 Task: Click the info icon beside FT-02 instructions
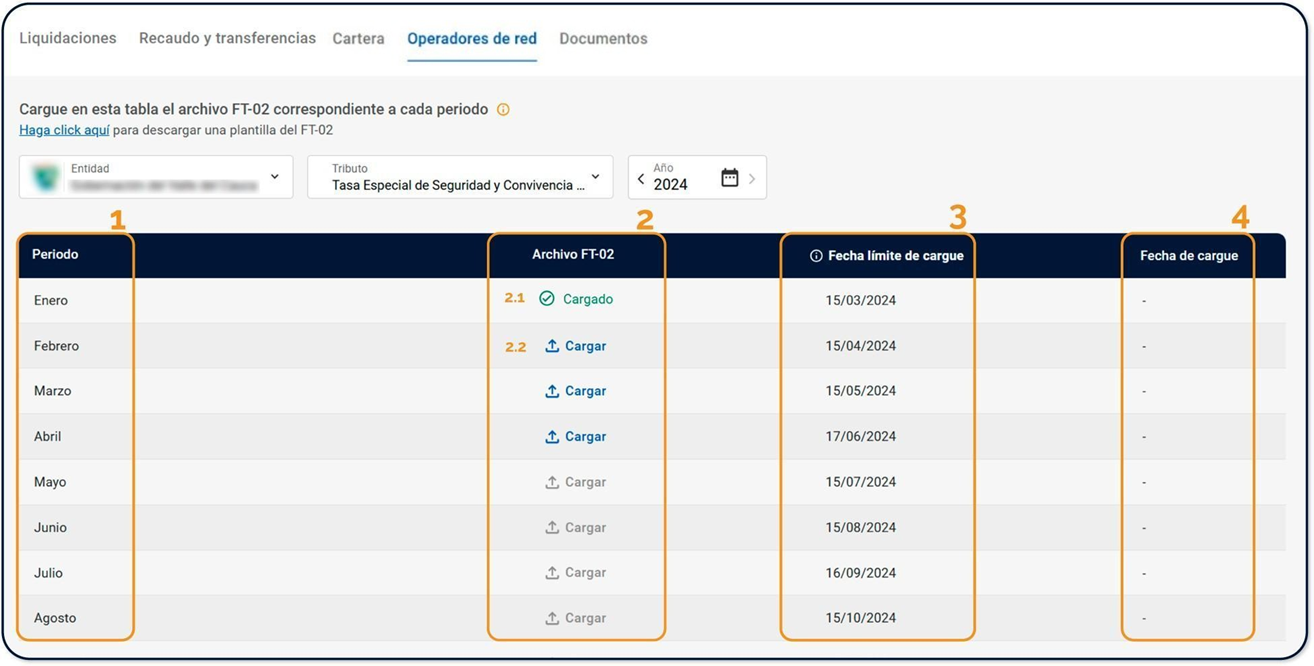[503, 110]
